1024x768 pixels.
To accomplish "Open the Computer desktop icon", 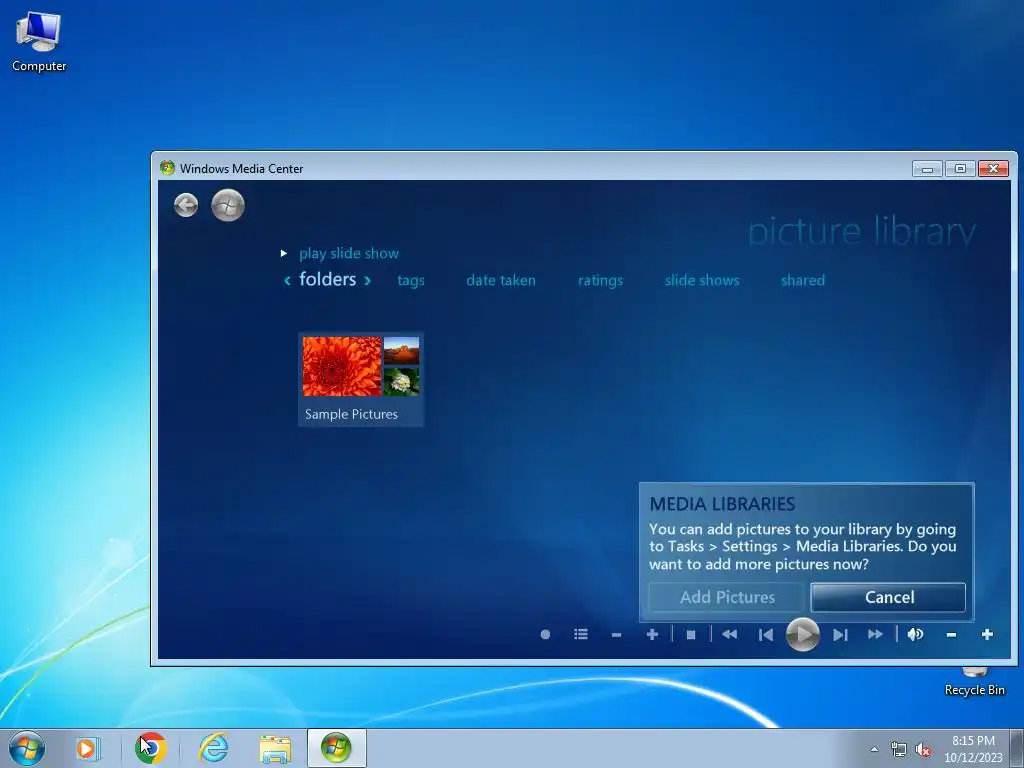I will click(39, 42).
